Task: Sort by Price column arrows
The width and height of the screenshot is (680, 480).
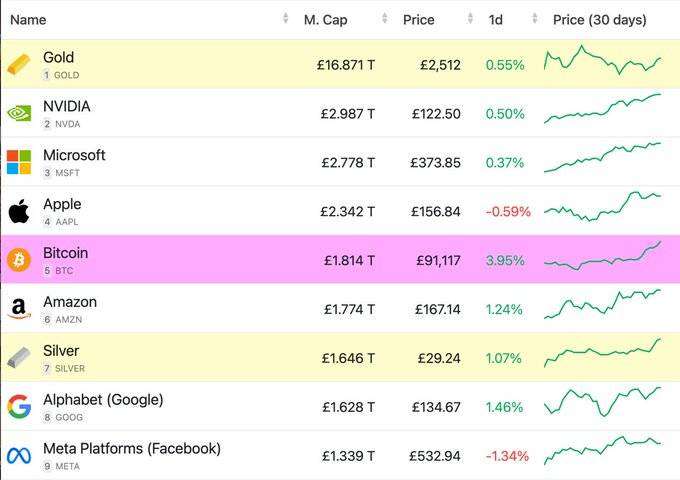Action: pos(470,20)
